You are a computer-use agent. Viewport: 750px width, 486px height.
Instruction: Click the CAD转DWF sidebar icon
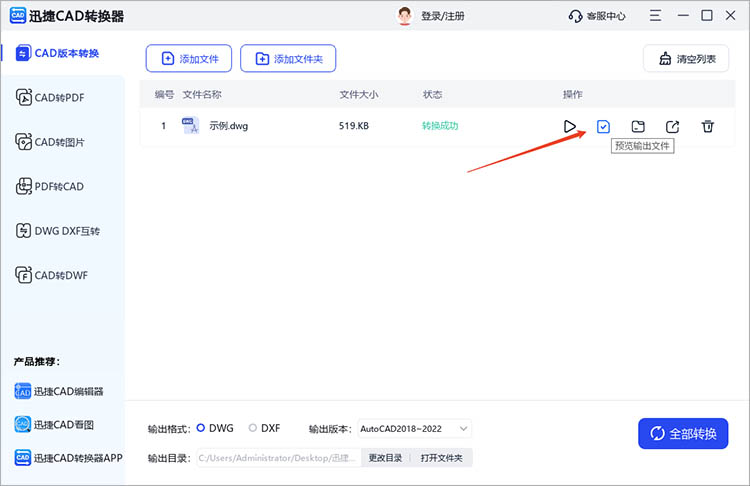pyautogui.click(x=23, y=275)
